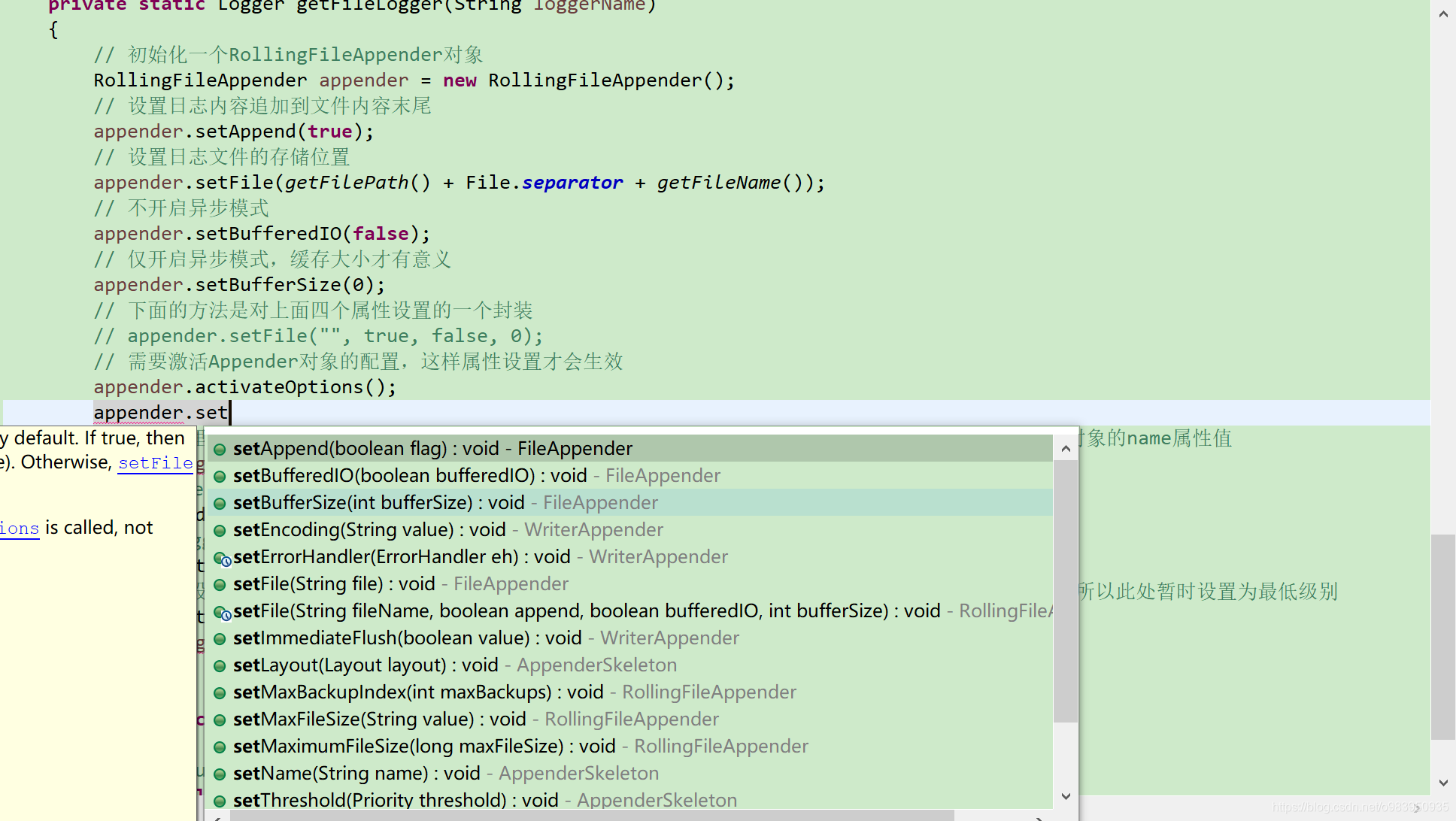Click green method icon beside setBufferedIO
The height and width of the screenshot is (821, 1456).
click(x=220, y=477)
